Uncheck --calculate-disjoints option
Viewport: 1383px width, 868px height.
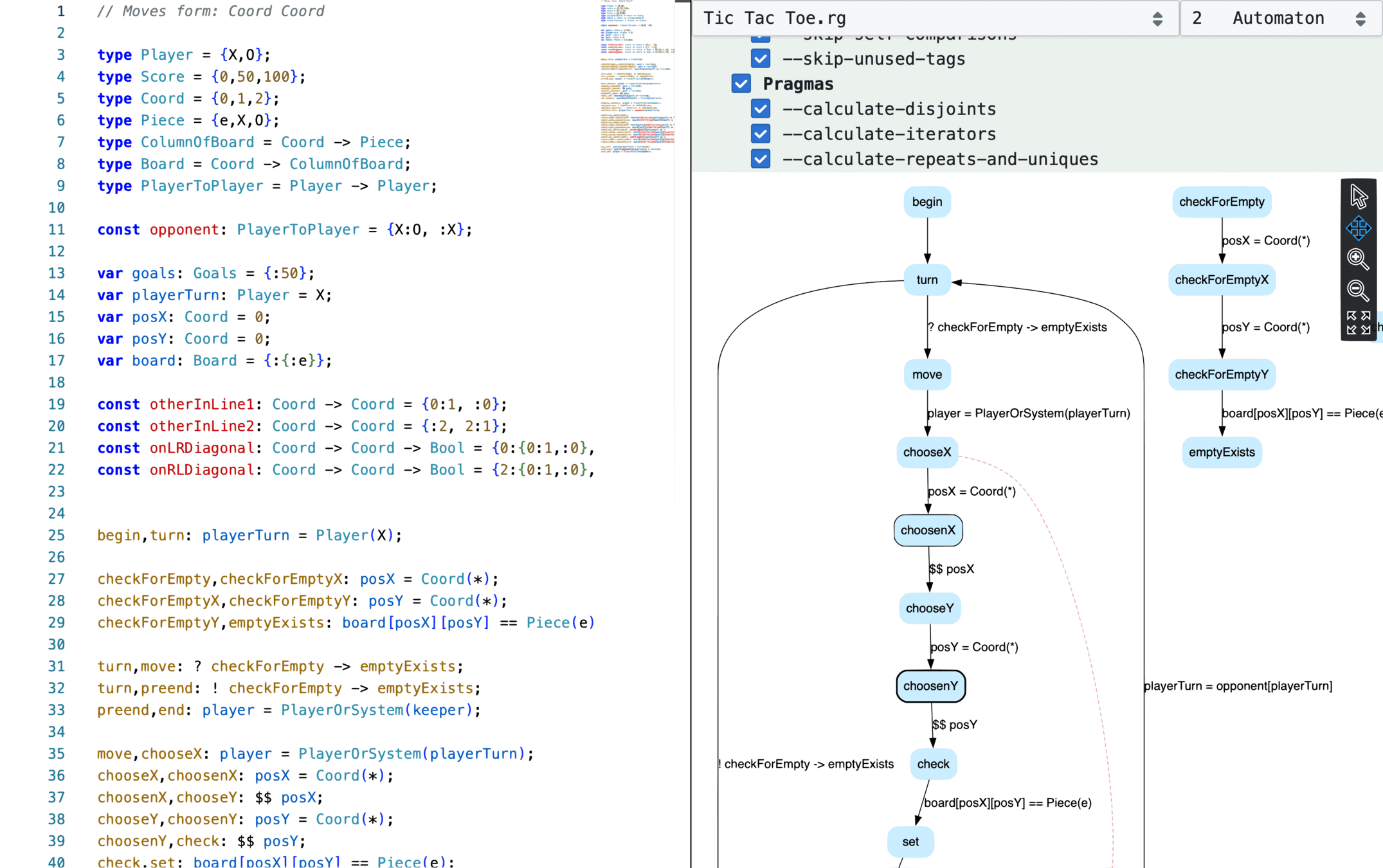(761, 109)
